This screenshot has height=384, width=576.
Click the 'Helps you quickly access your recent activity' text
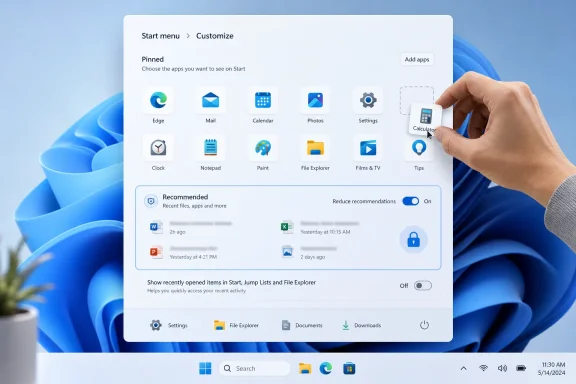point(197,291)
